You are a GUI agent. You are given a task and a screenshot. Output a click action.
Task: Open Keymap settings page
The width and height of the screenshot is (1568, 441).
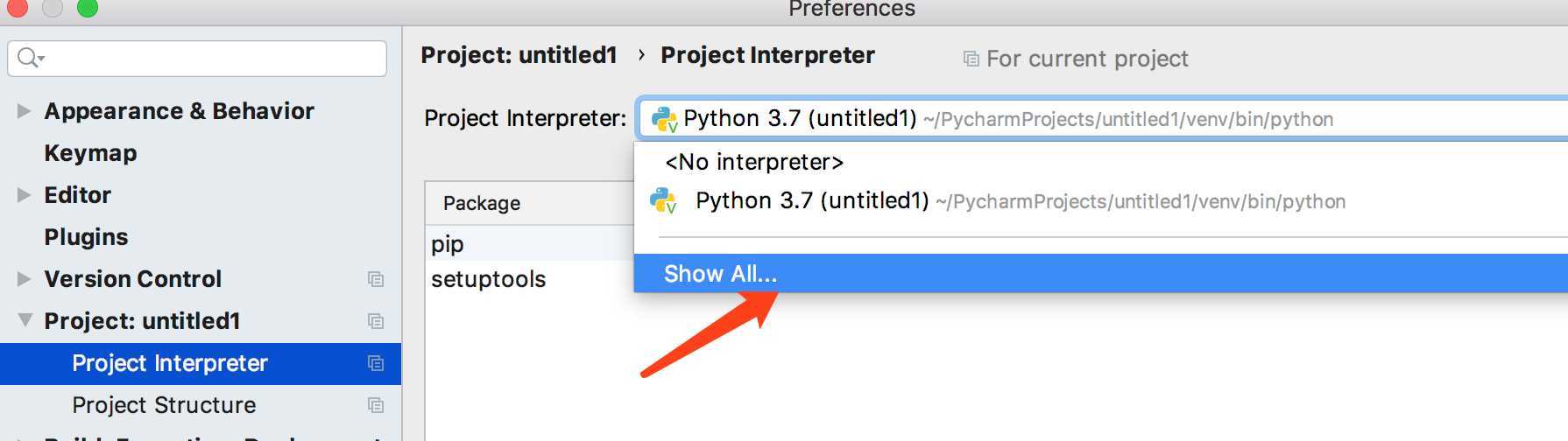[x=90, y=153]
